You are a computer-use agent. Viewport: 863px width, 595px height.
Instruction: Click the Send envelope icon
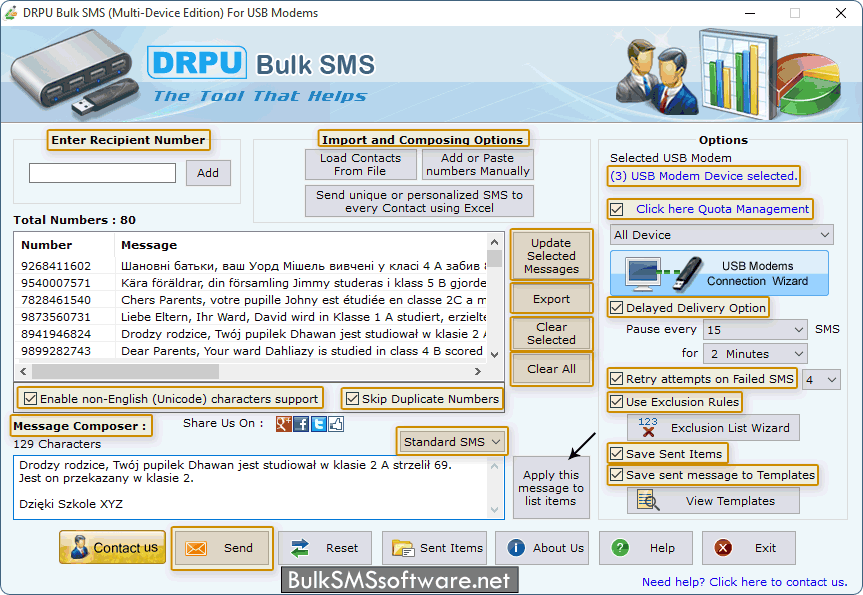point(196,548)
